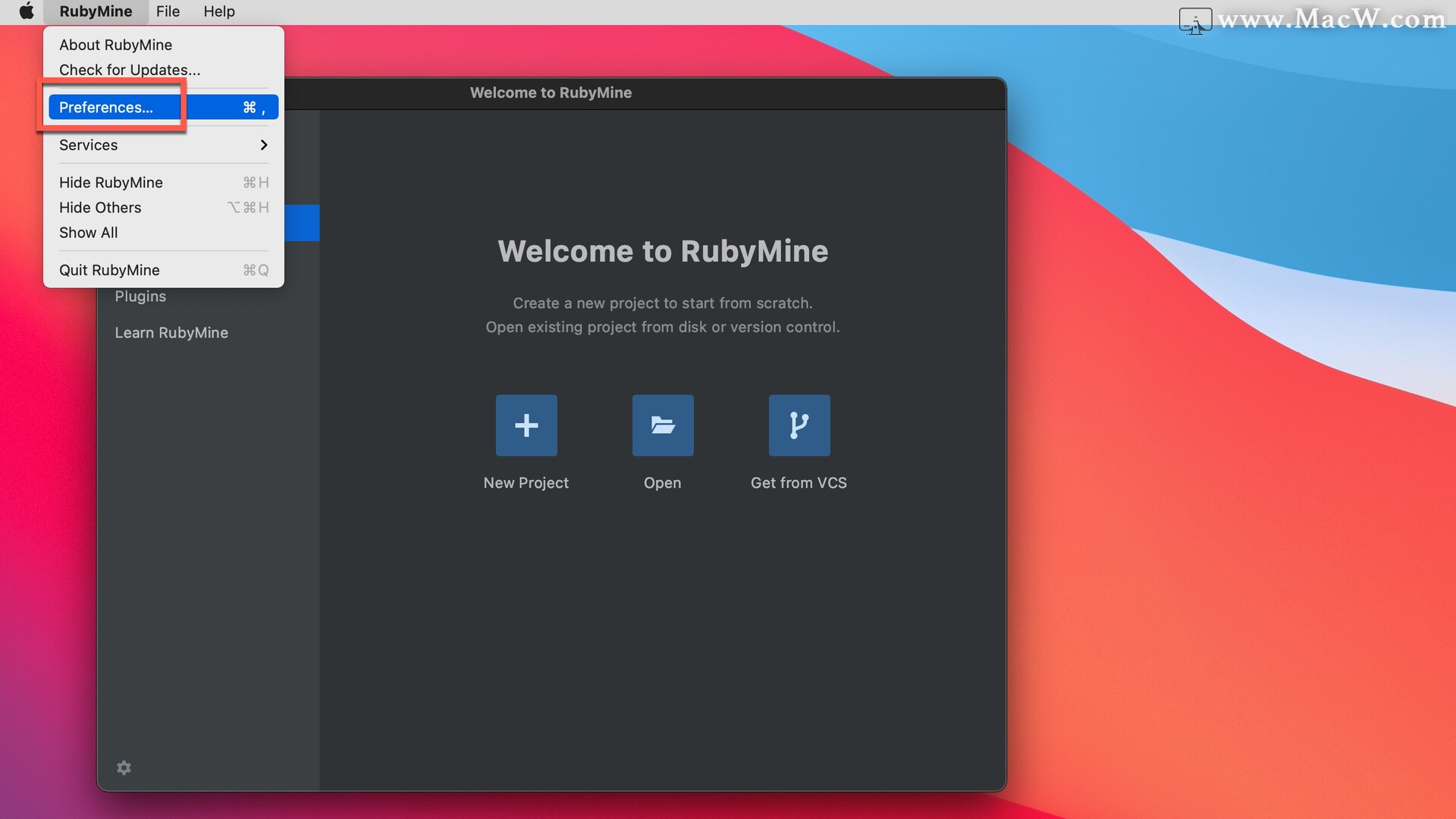Click the New Project plus icon

pyautogui.click(x=526, y=425)
